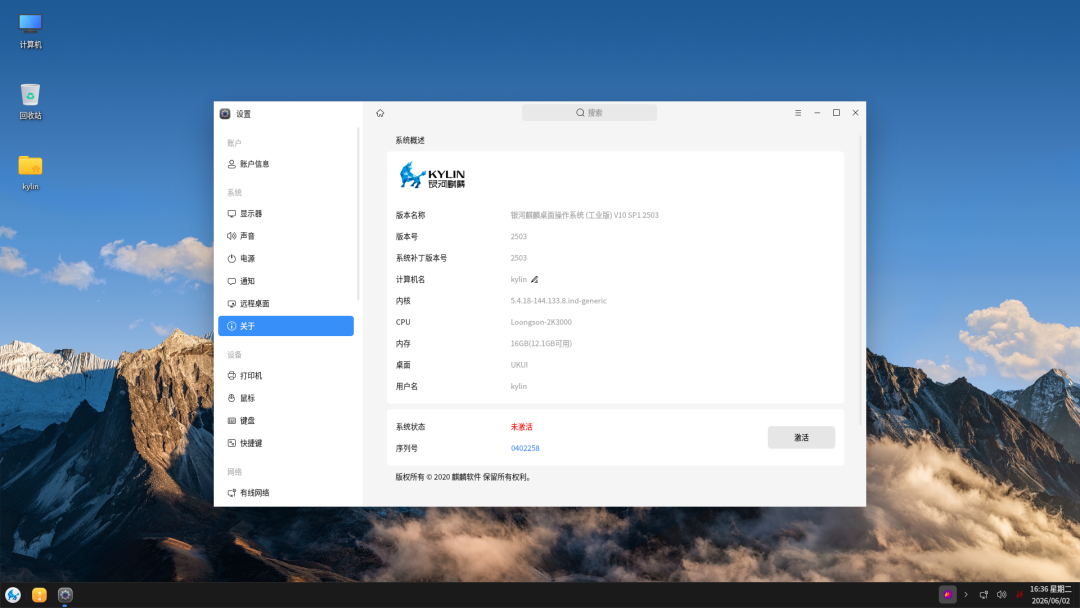Click the 版本名称 value text
This screenshot has height=608, width=1080.
(x=584, y=216)
